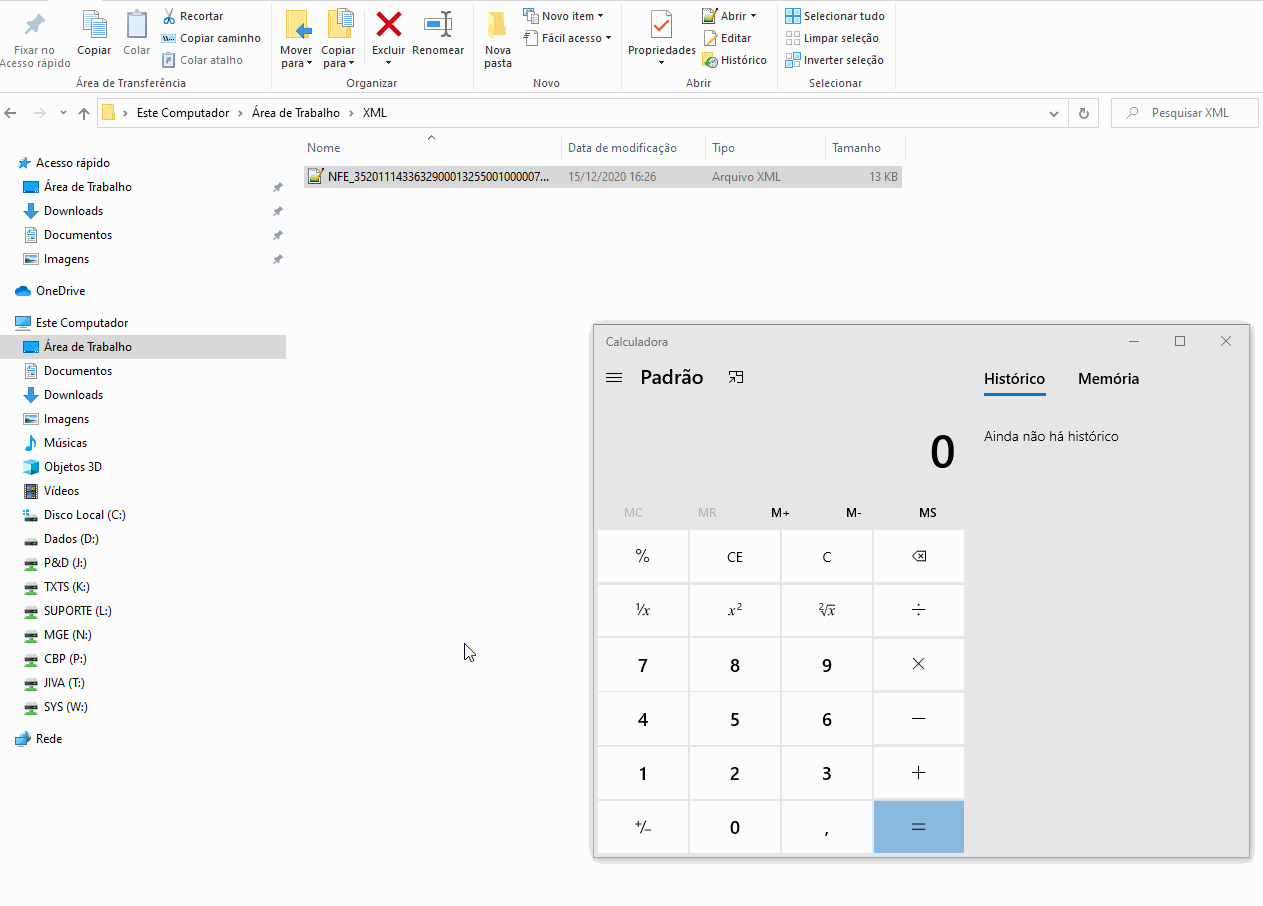Image resolution: width=1263 pixels, height=906 pixels.
Task: Click the Propriedades checkmark icon
Action: [661, 24]
